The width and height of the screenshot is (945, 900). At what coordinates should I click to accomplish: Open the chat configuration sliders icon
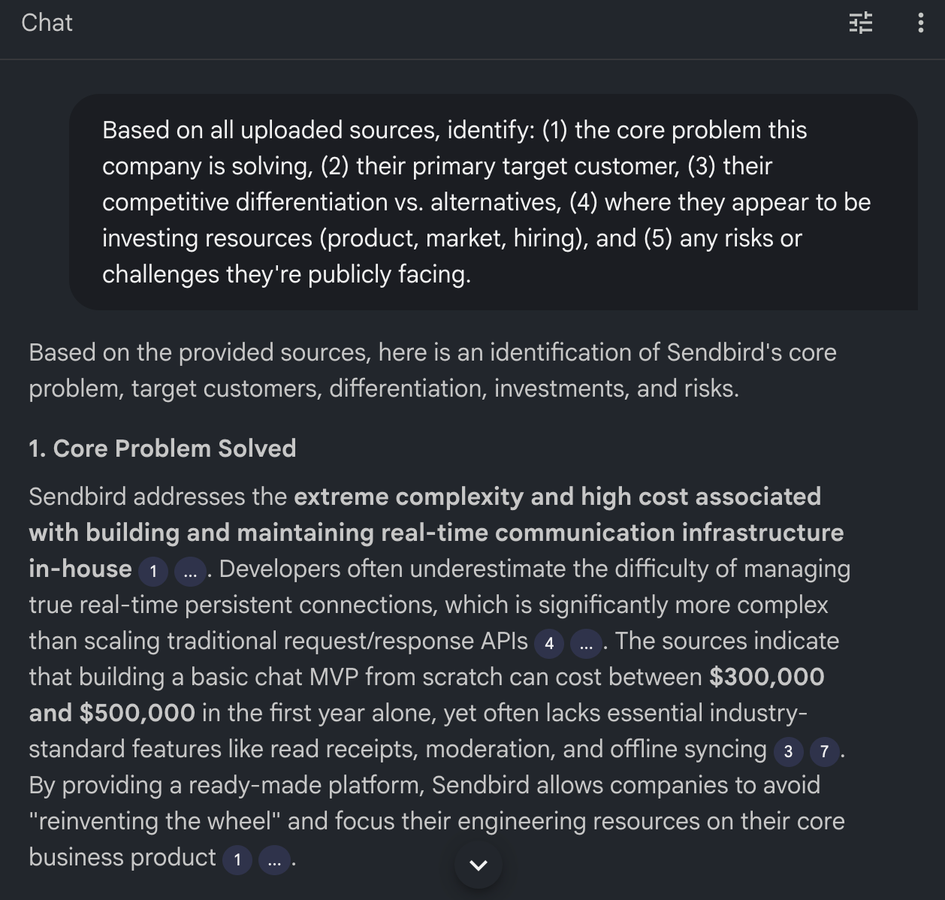(x=861, y=23)
